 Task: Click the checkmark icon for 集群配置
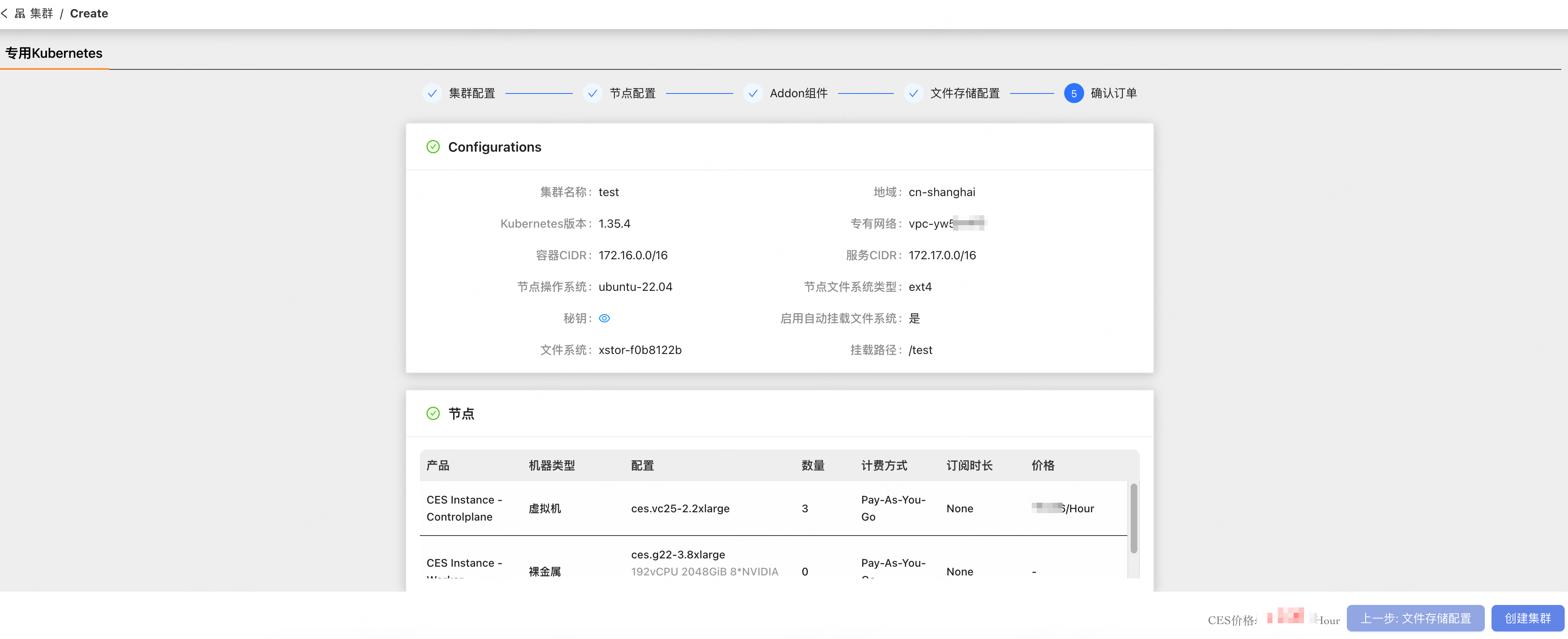(x=432, y=93)
